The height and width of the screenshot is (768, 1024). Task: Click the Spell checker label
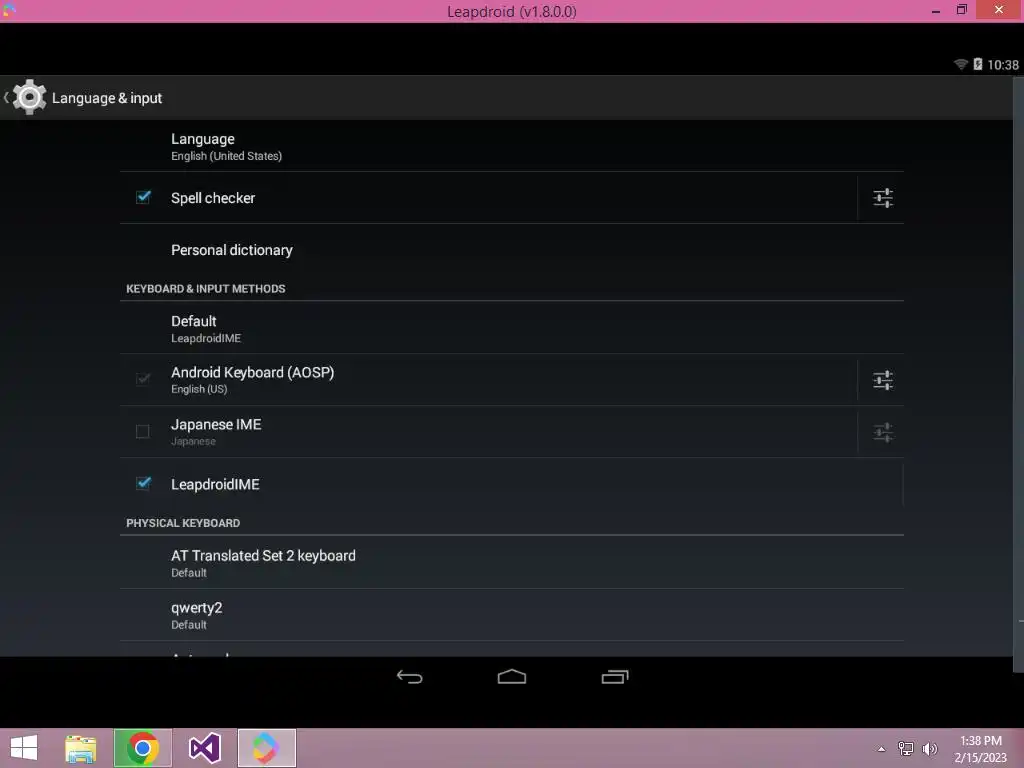[x=213, y=198]
